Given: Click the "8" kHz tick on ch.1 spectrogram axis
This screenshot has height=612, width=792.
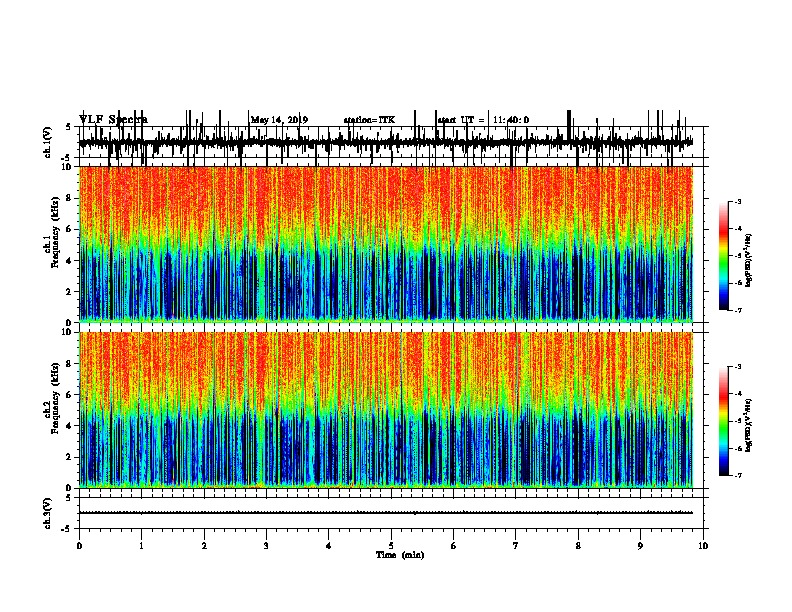Looking at the screenshot, I should 69,198.
